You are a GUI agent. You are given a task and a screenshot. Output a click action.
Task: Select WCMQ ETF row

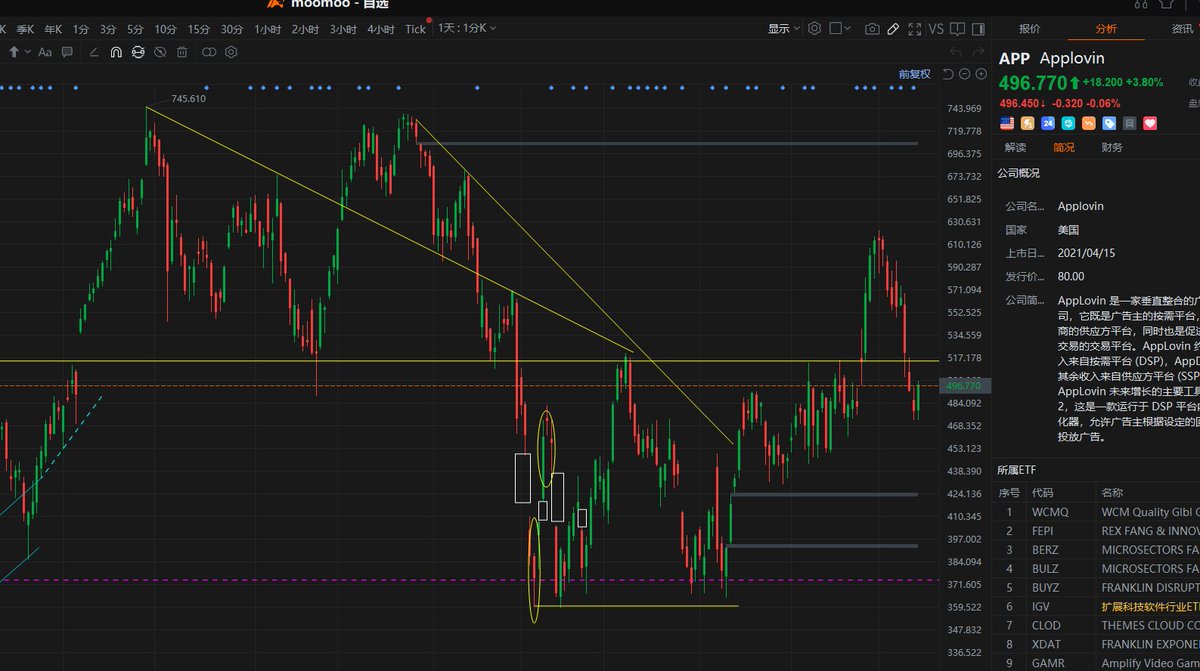(x=1098, y=512)
